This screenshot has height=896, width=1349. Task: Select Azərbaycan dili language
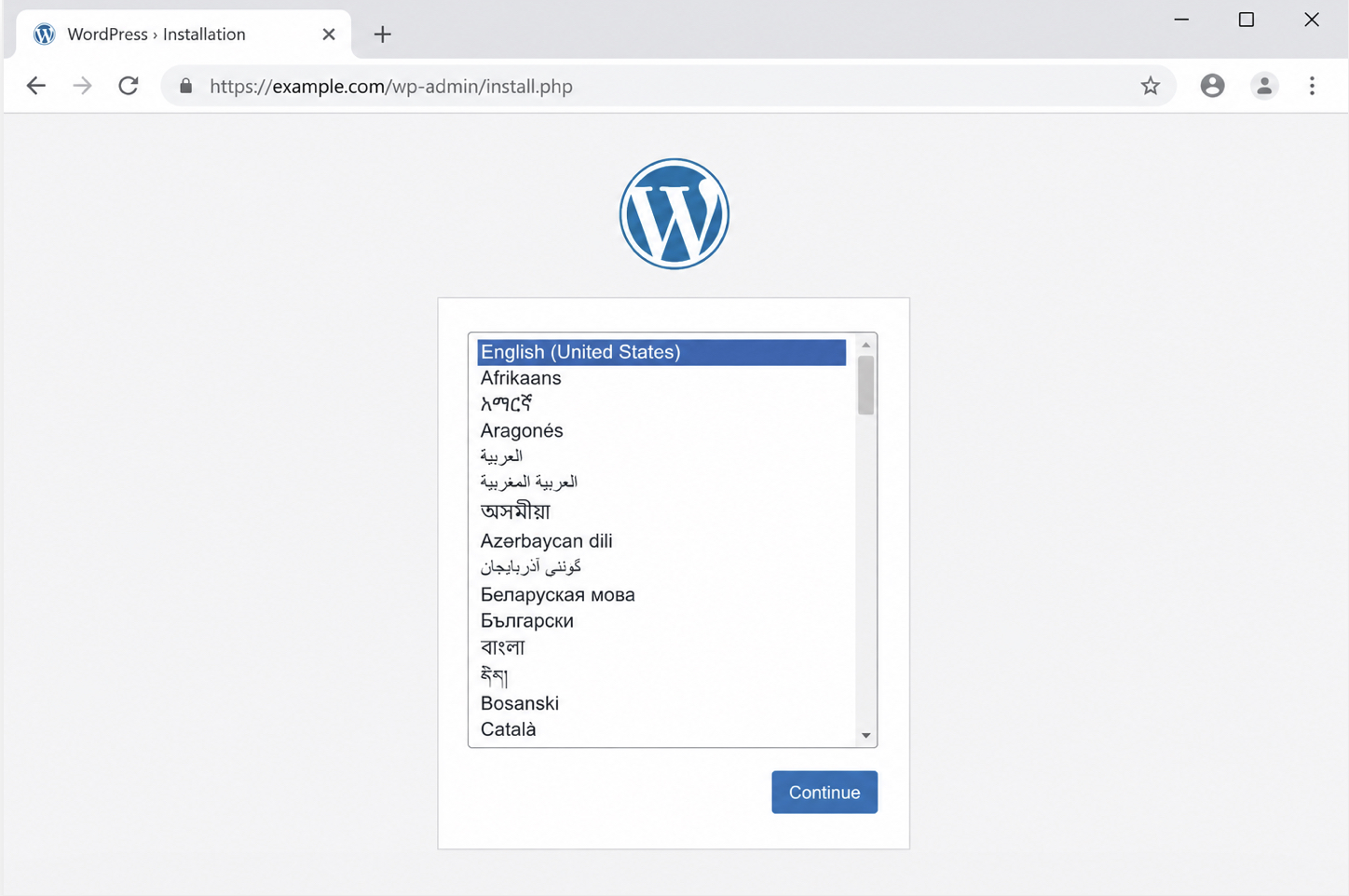tap(661, 541)
